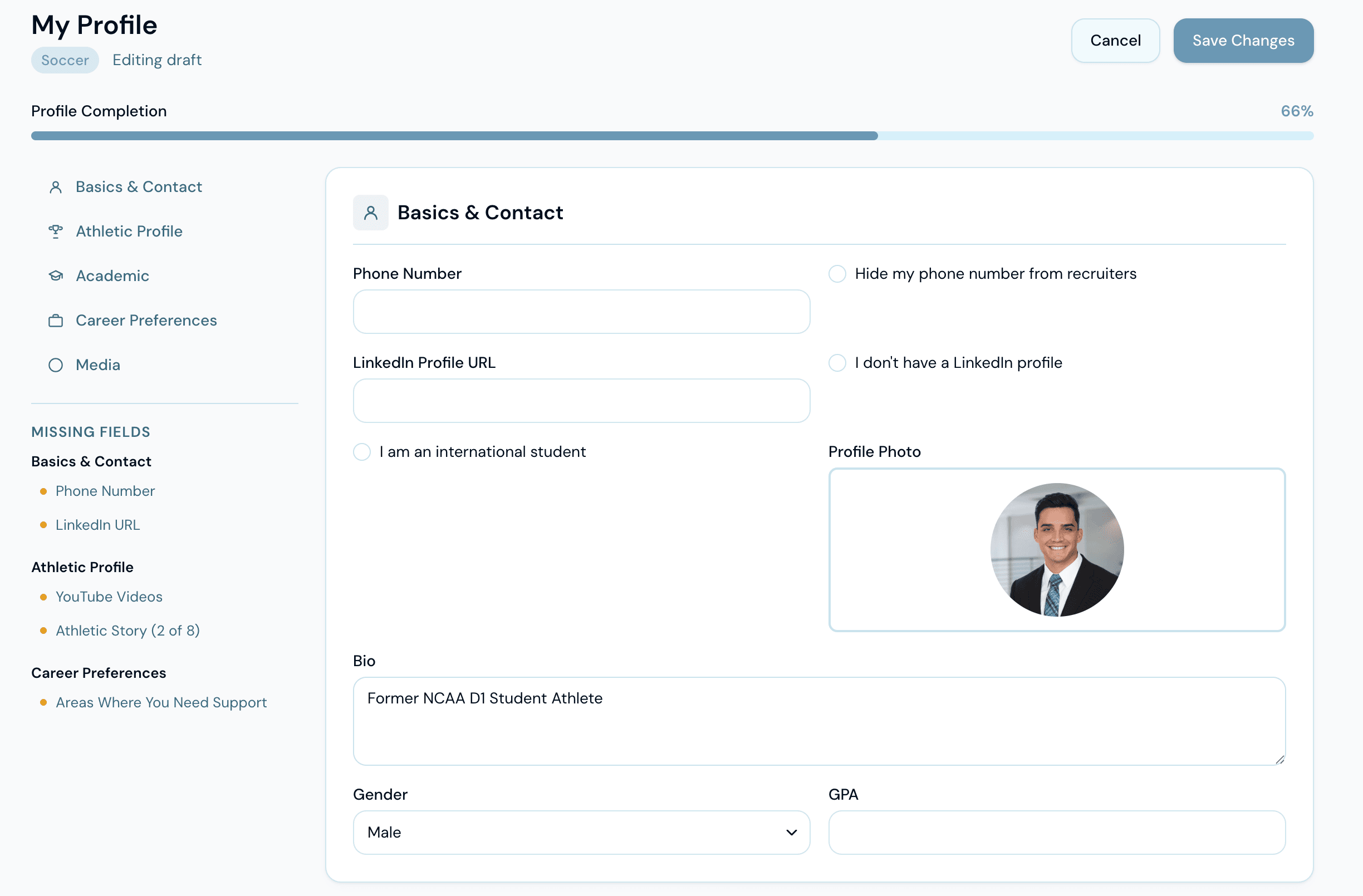Click the graduation cap Academic icon
This screenshot has height=896, width=1363.
56,276
